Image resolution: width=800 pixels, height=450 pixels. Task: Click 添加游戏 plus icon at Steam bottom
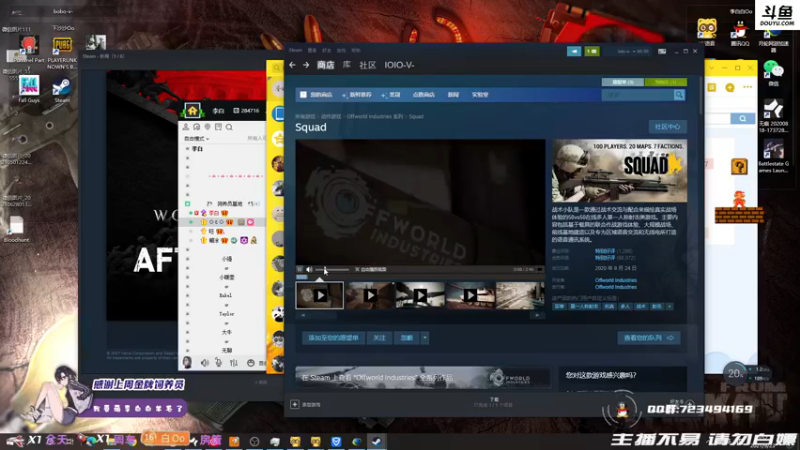pyautogui.click(x=295, y=405)
